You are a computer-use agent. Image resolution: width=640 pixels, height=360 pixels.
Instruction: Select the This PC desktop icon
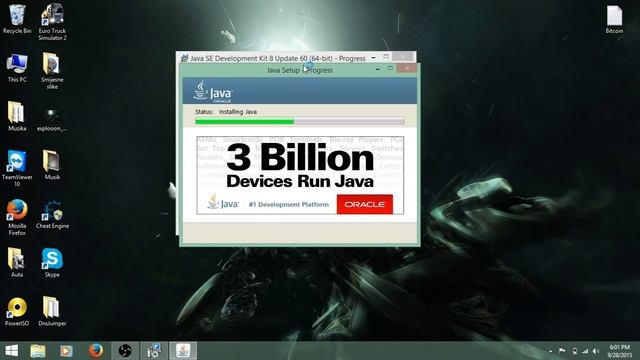point(17,68)
